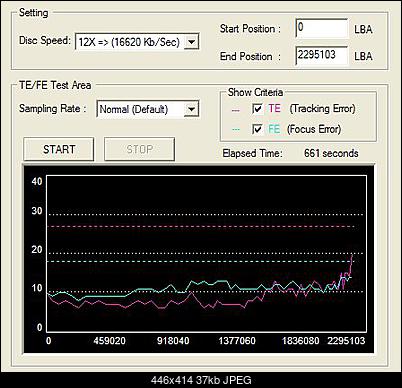Click the 459020 LBA axis label
The image size is (402, 388).
click(x=109, y=341)
